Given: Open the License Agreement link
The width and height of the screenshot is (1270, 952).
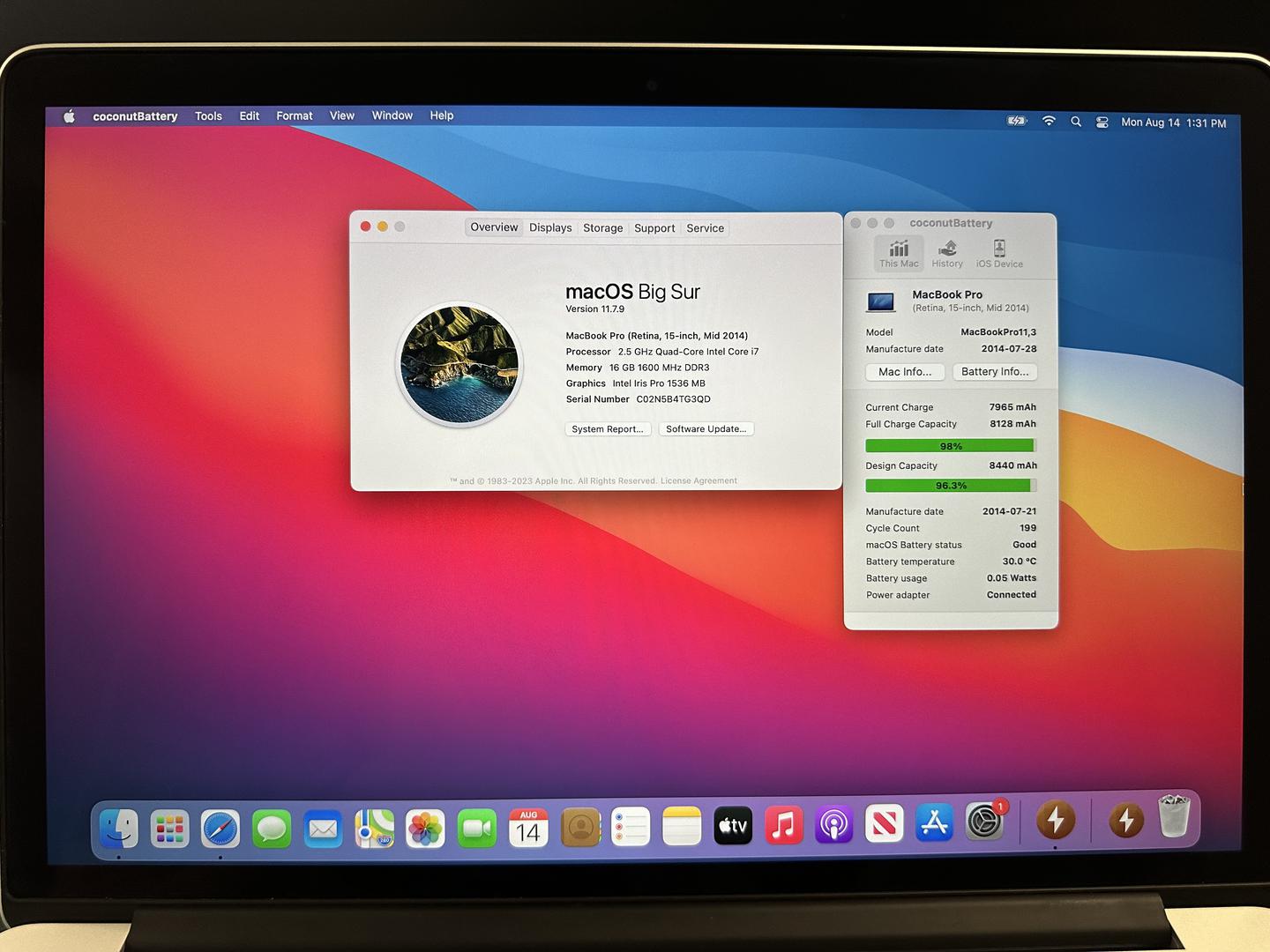Looking at the screenshot, I should click(698, 481).
